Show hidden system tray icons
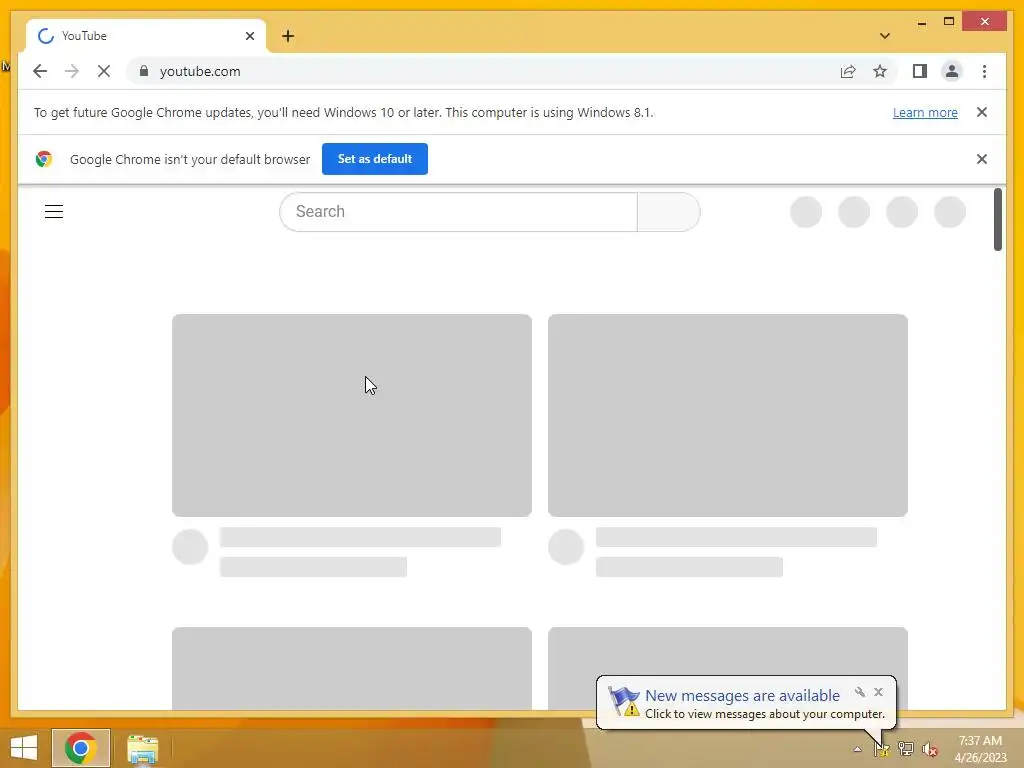The height and width of the screenshot is (768, 1024). click(857, 749)
